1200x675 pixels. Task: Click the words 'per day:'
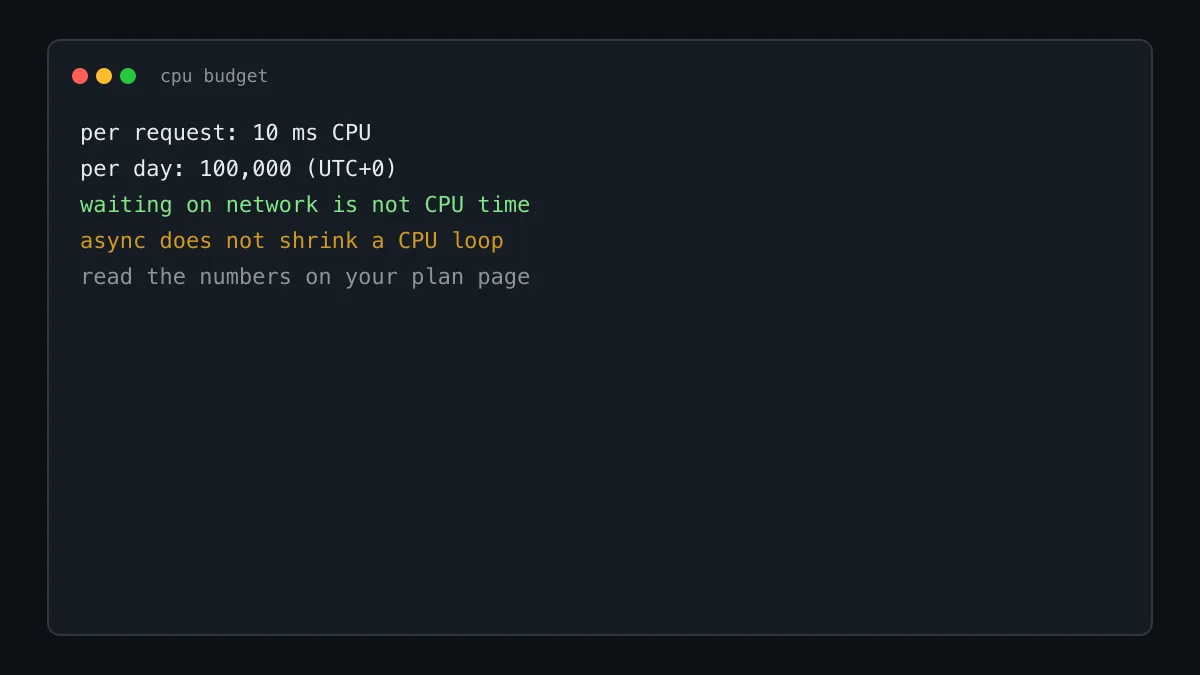(133, 169)
